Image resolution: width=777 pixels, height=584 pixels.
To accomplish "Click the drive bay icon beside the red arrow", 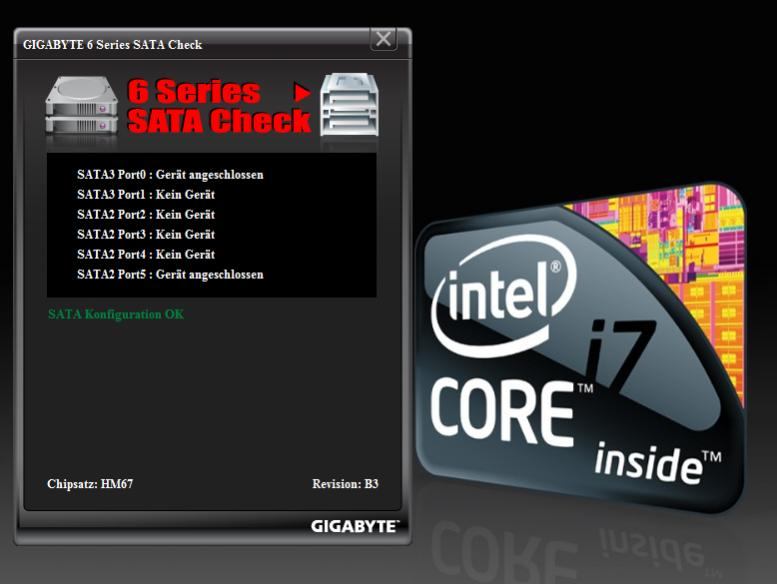I will [349, 105].
